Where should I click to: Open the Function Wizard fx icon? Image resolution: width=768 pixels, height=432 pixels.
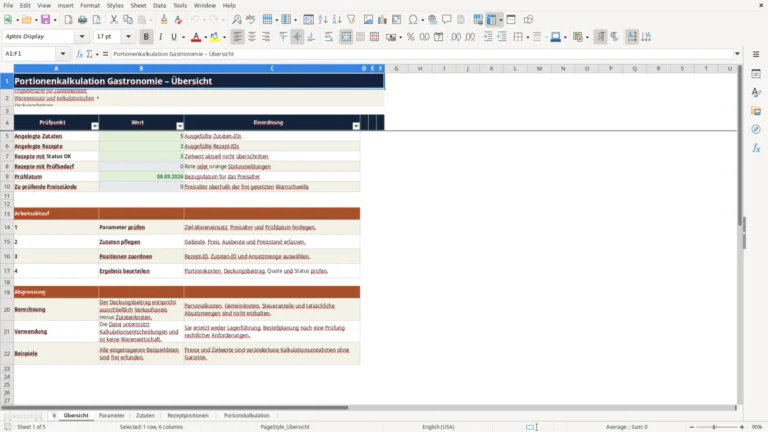[x=79, y=54]
